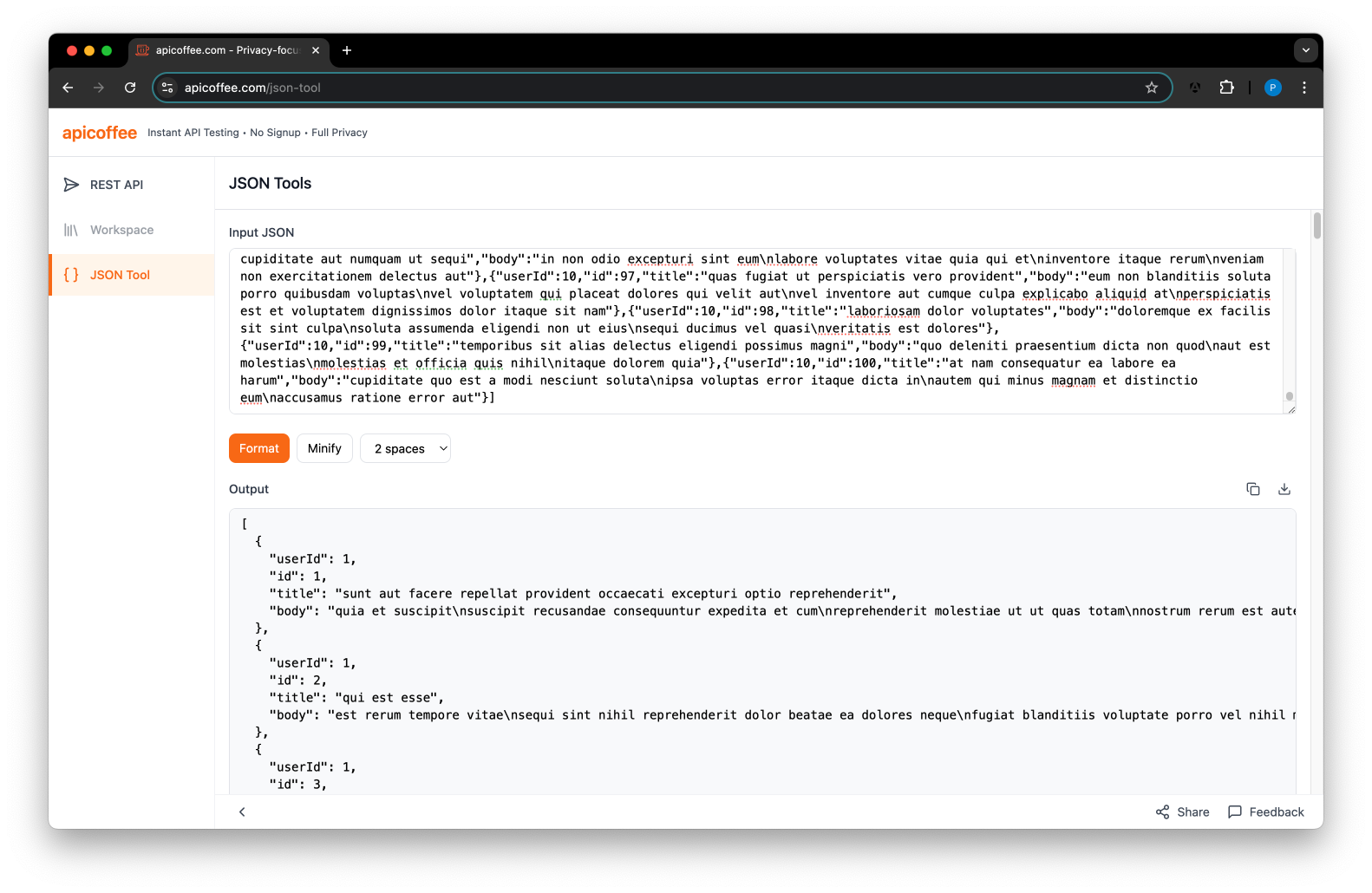Click the REST API paper-plane icon
Image resolution: width=1372 pixels, height=893 pixels.
point(71,185)
